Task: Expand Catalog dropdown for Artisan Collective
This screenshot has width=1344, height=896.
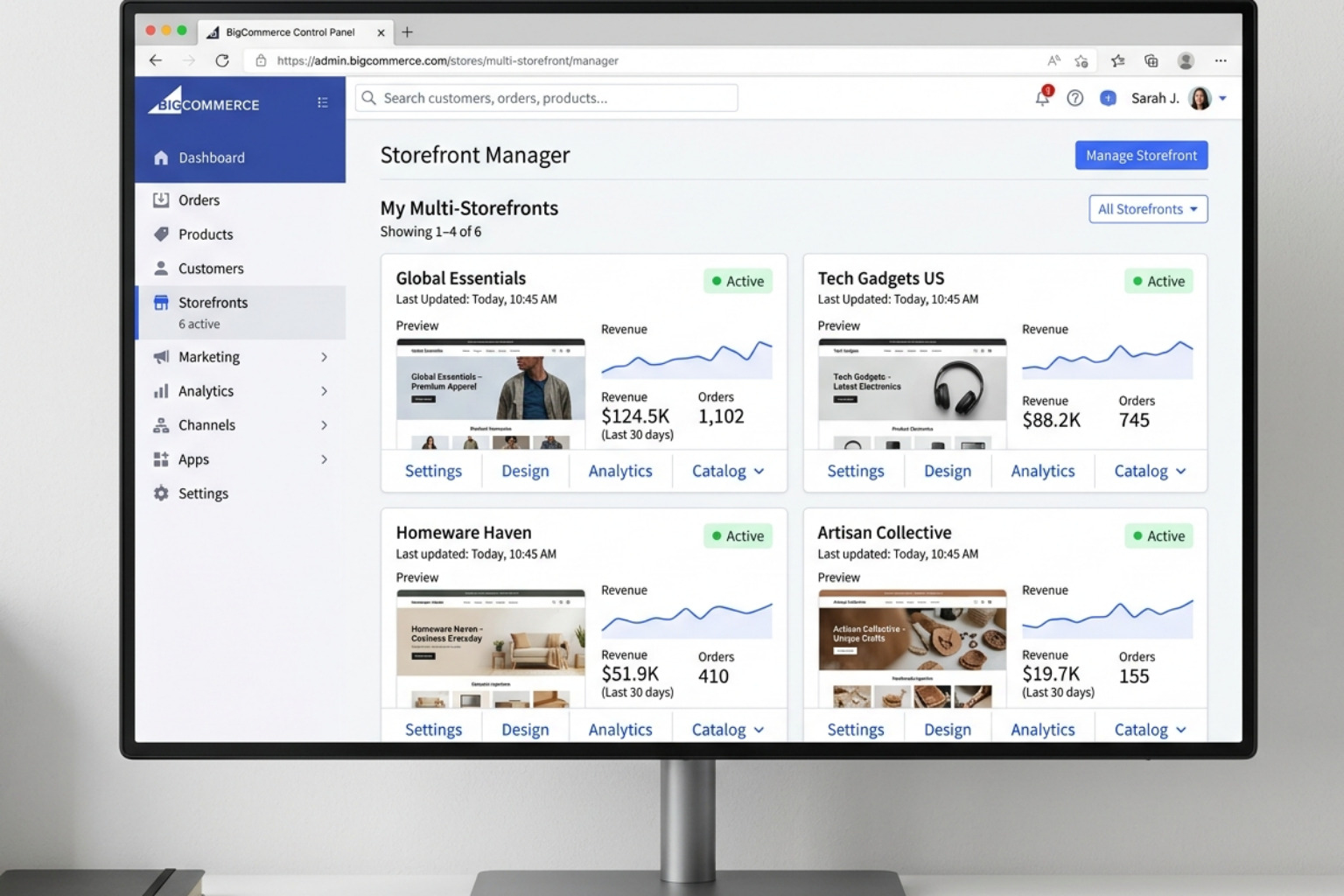Action: (x=1150, y=730)
